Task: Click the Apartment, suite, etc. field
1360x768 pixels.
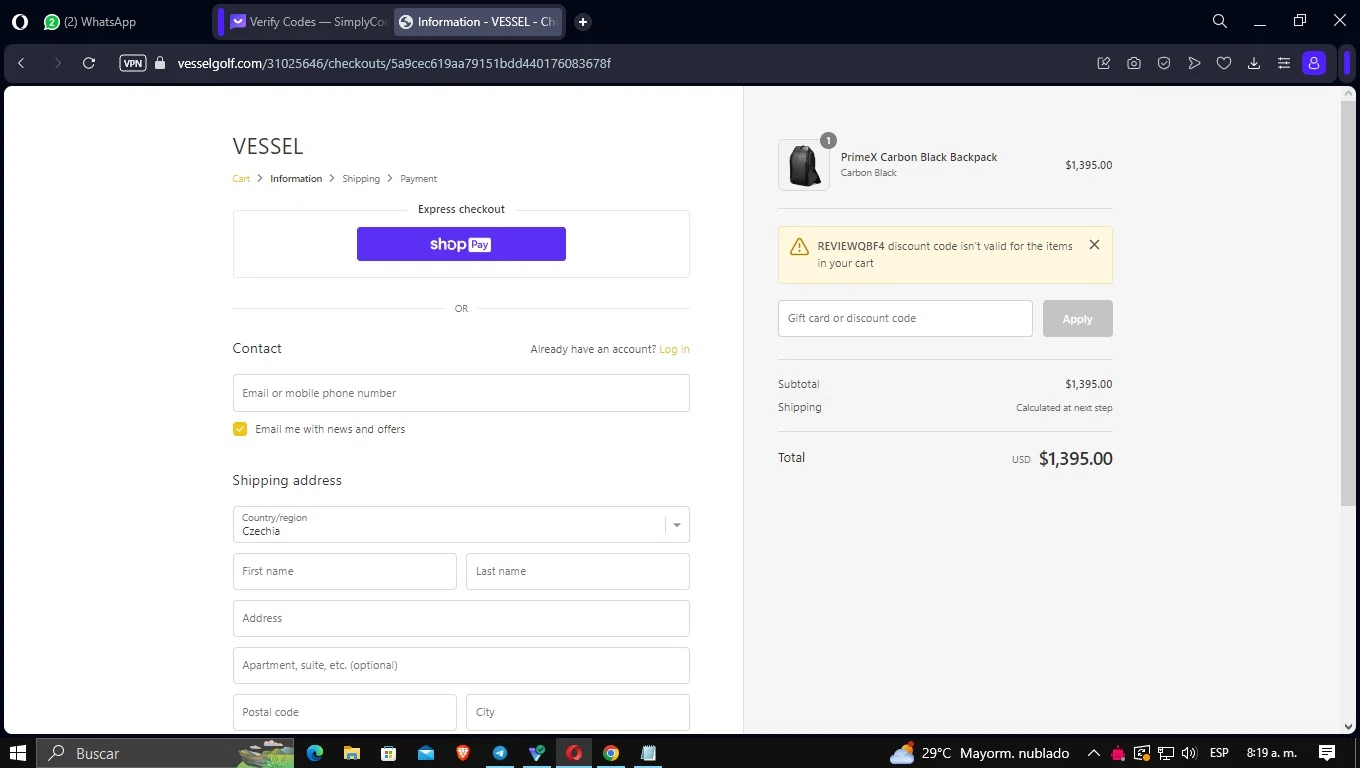Action: point(461,666)
